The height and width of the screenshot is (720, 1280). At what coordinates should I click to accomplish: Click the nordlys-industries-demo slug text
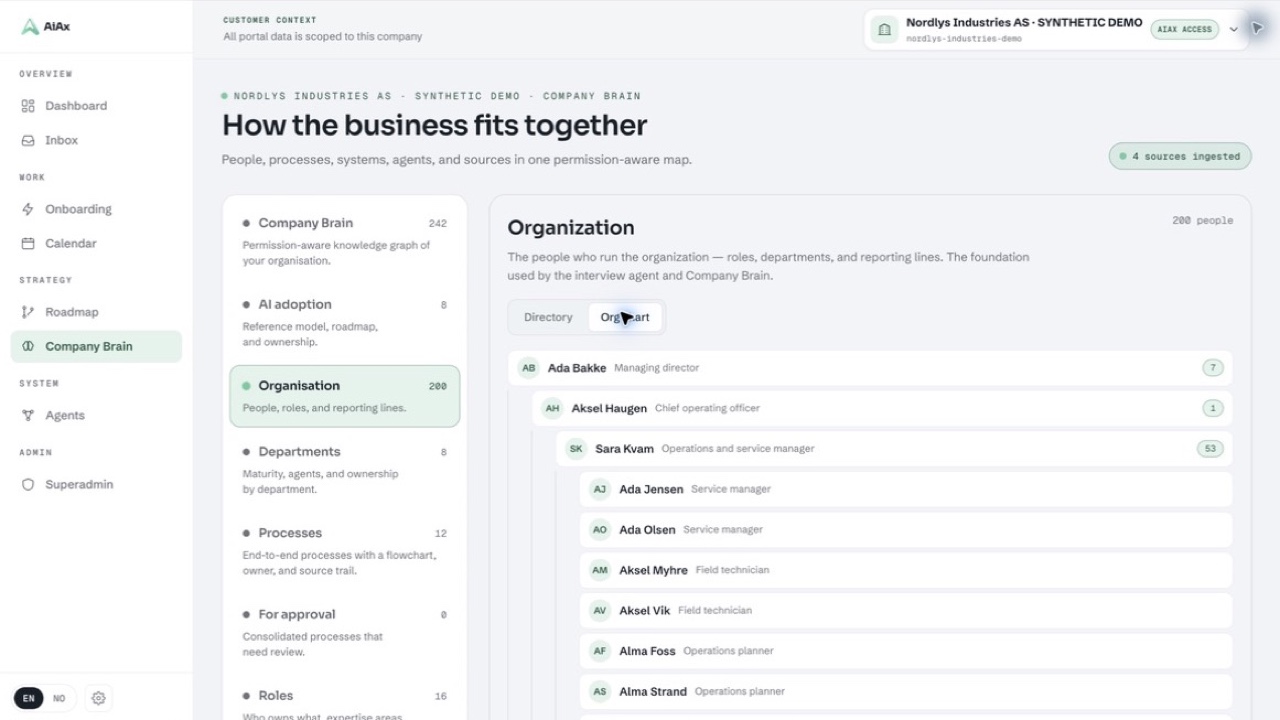coord(964,39)
